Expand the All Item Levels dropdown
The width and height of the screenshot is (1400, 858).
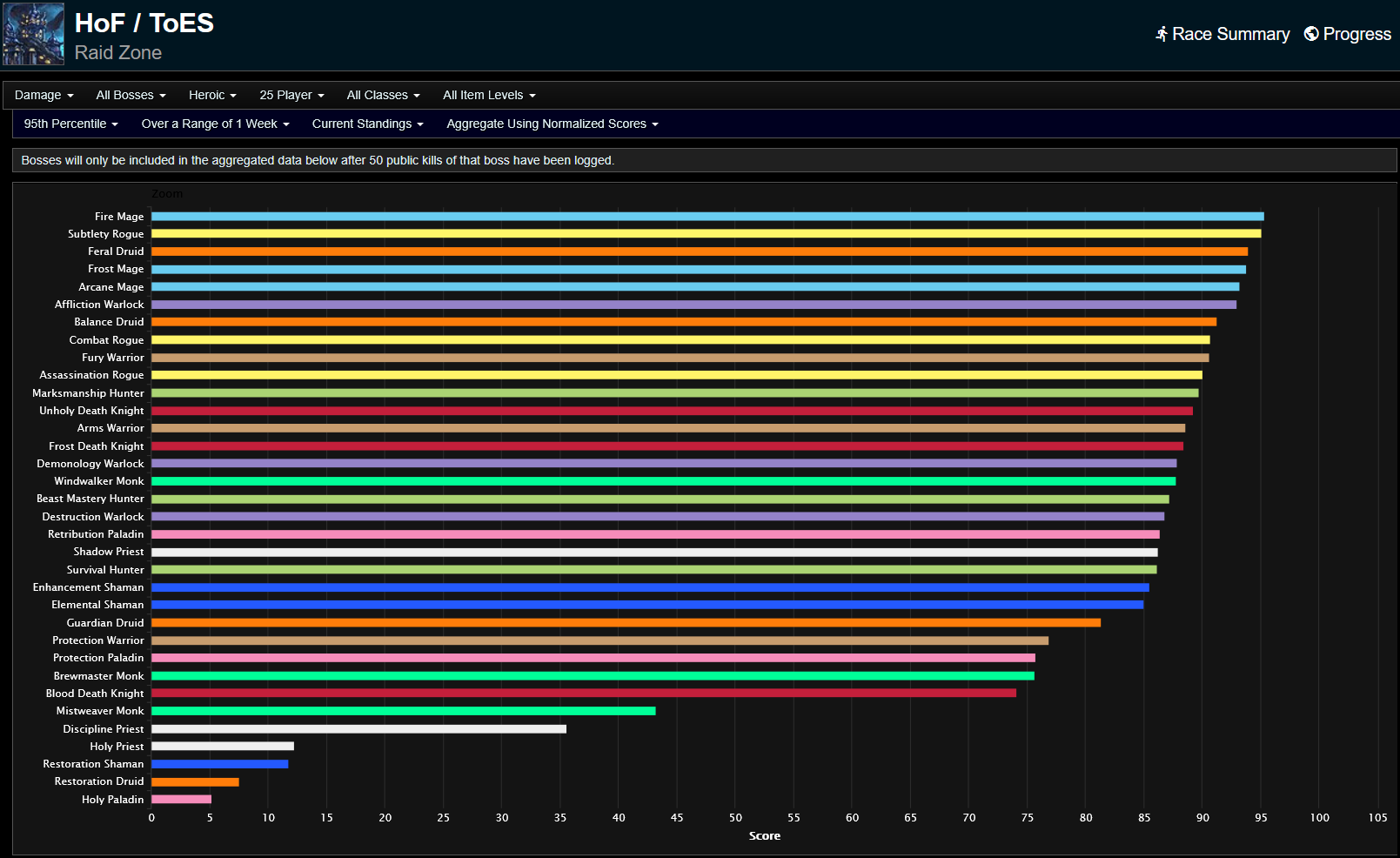coord(489,95)
